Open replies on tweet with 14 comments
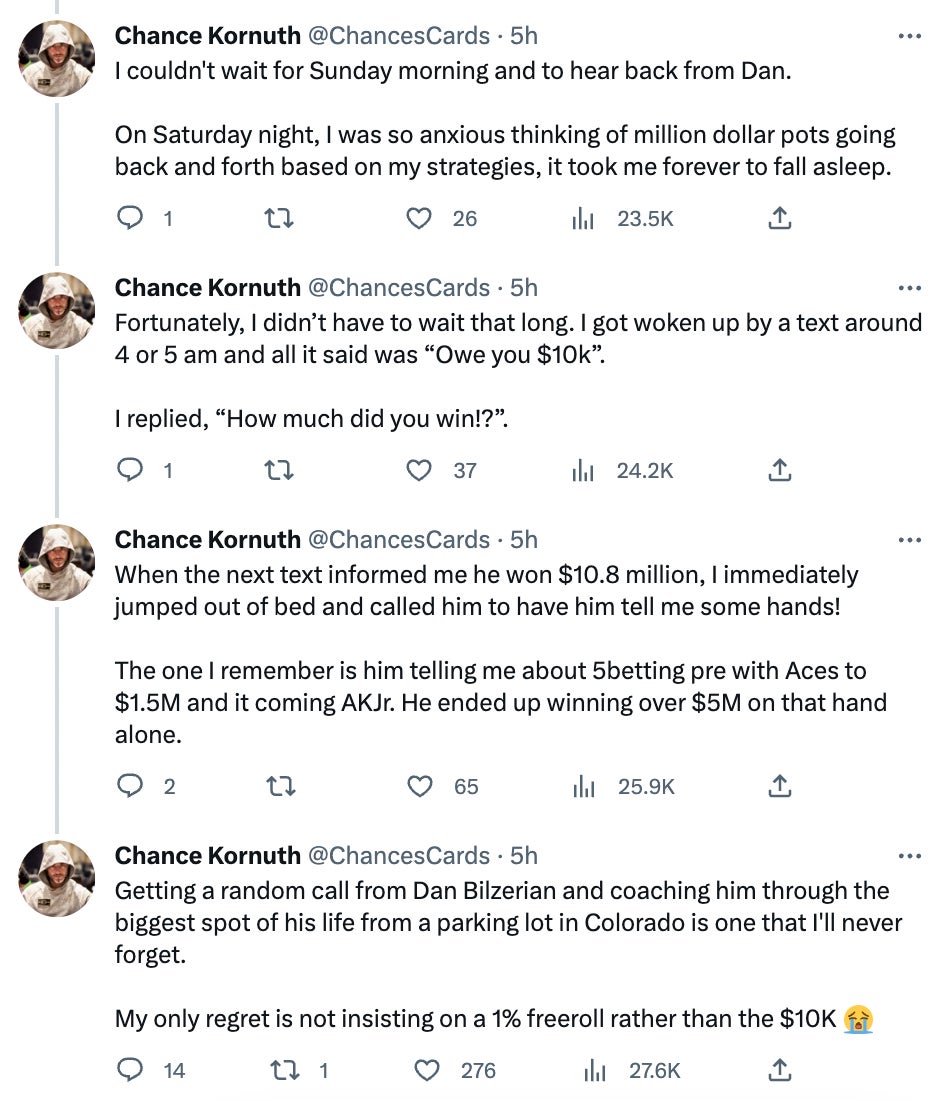Screen dimensions: 940x1100 (x=131, y=1070)
